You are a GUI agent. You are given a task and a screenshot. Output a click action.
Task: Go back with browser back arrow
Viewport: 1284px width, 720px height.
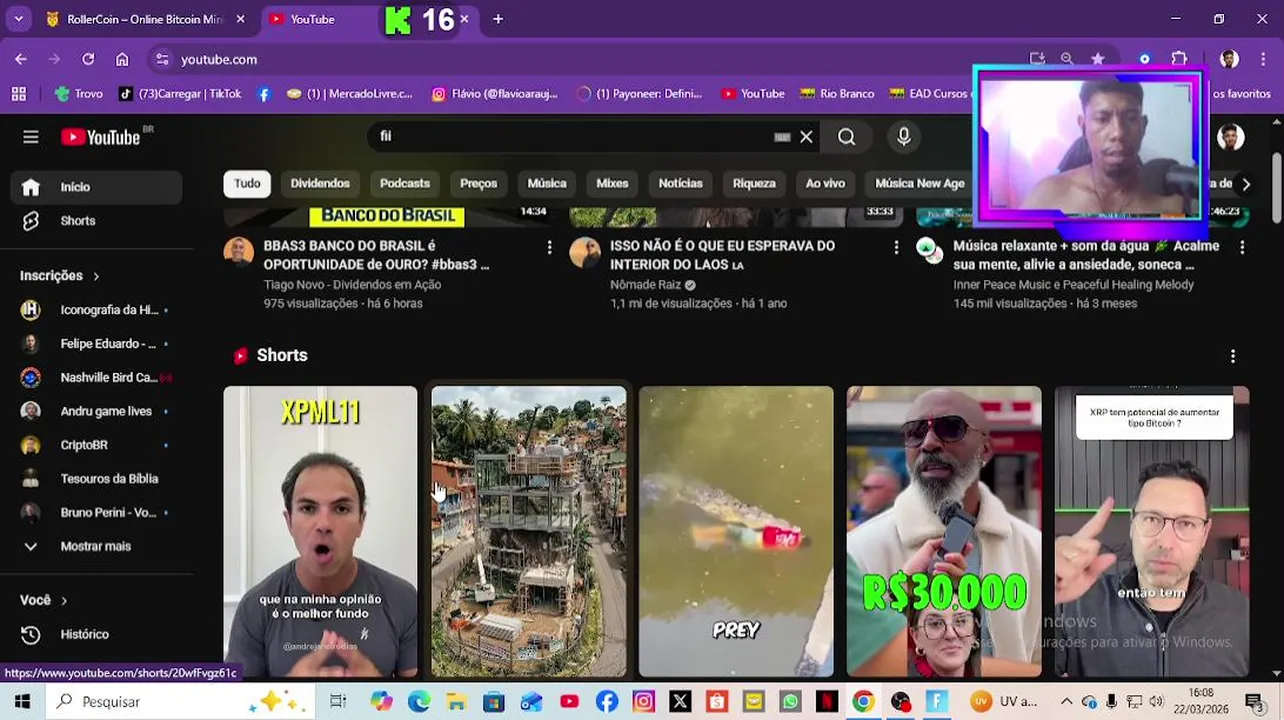pos(21,59)
